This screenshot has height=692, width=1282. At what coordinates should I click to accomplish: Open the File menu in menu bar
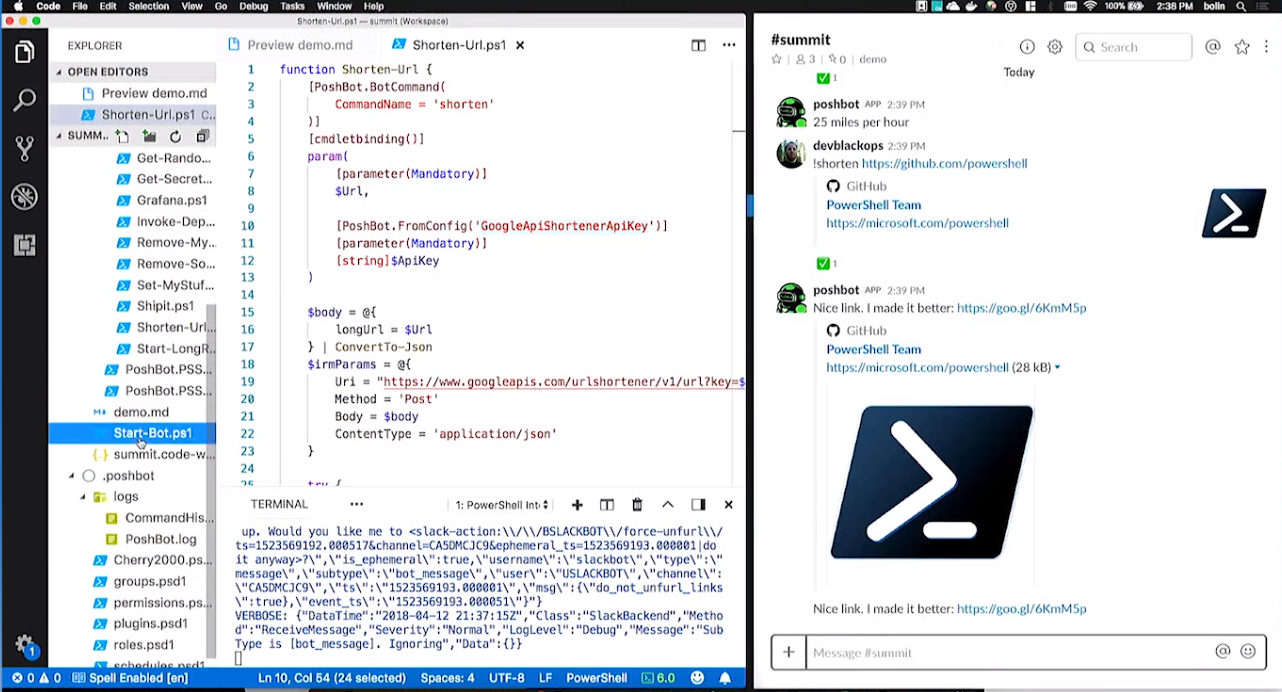click(x=78, y=6)
